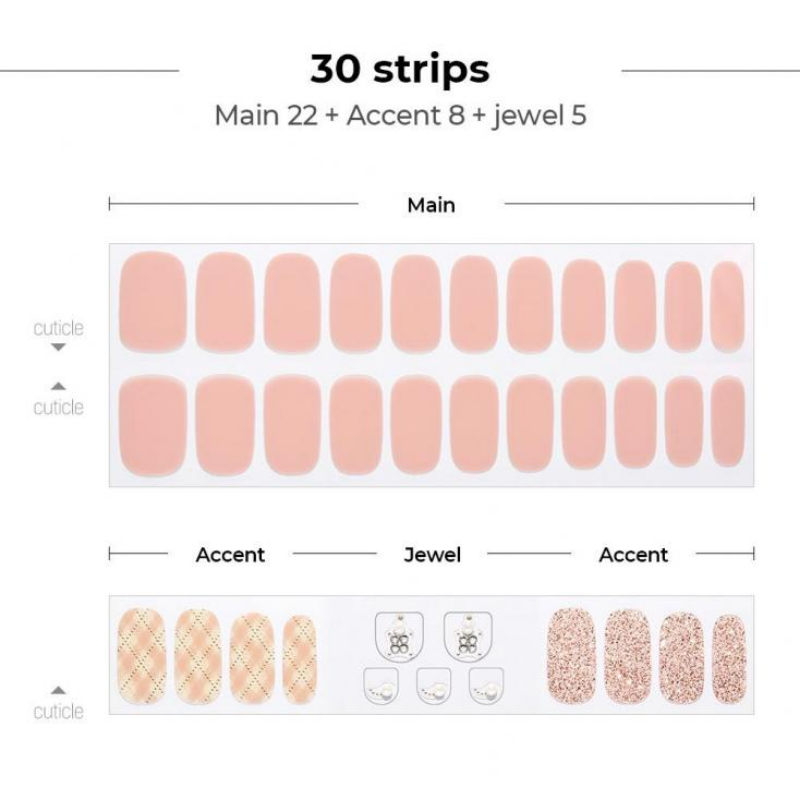
Task: Click the "Main 22 + Accent 8 + jewel 5" text
Action: 399,115
